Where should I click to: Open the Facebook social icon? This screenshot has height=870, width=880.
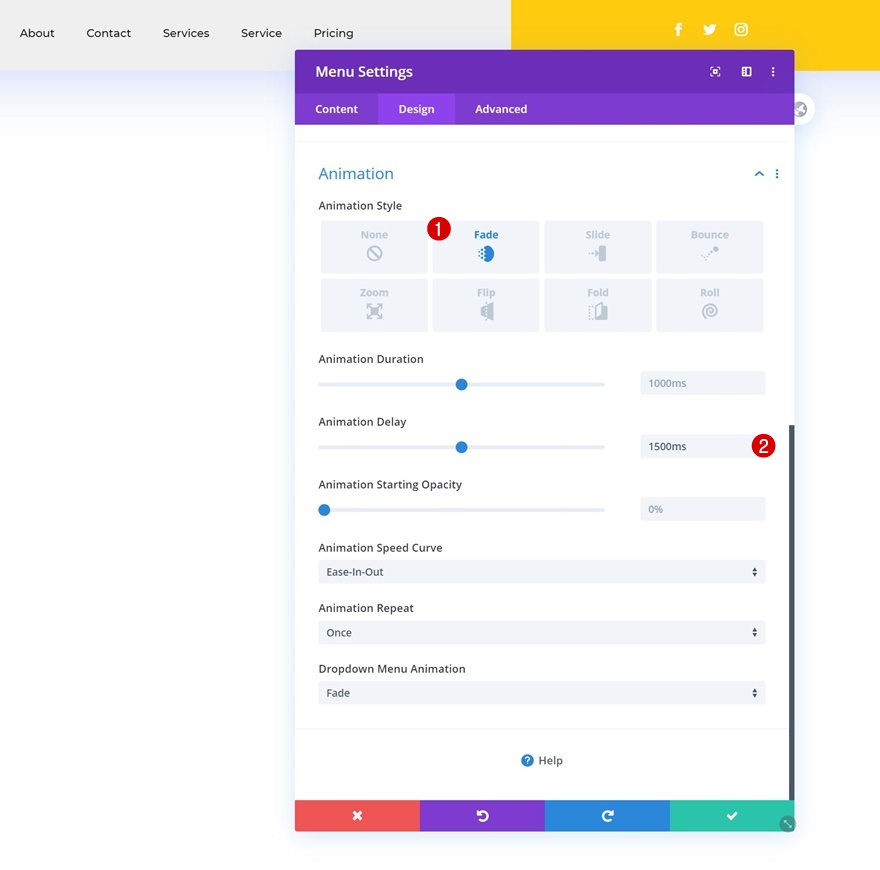tap(678, 29)
